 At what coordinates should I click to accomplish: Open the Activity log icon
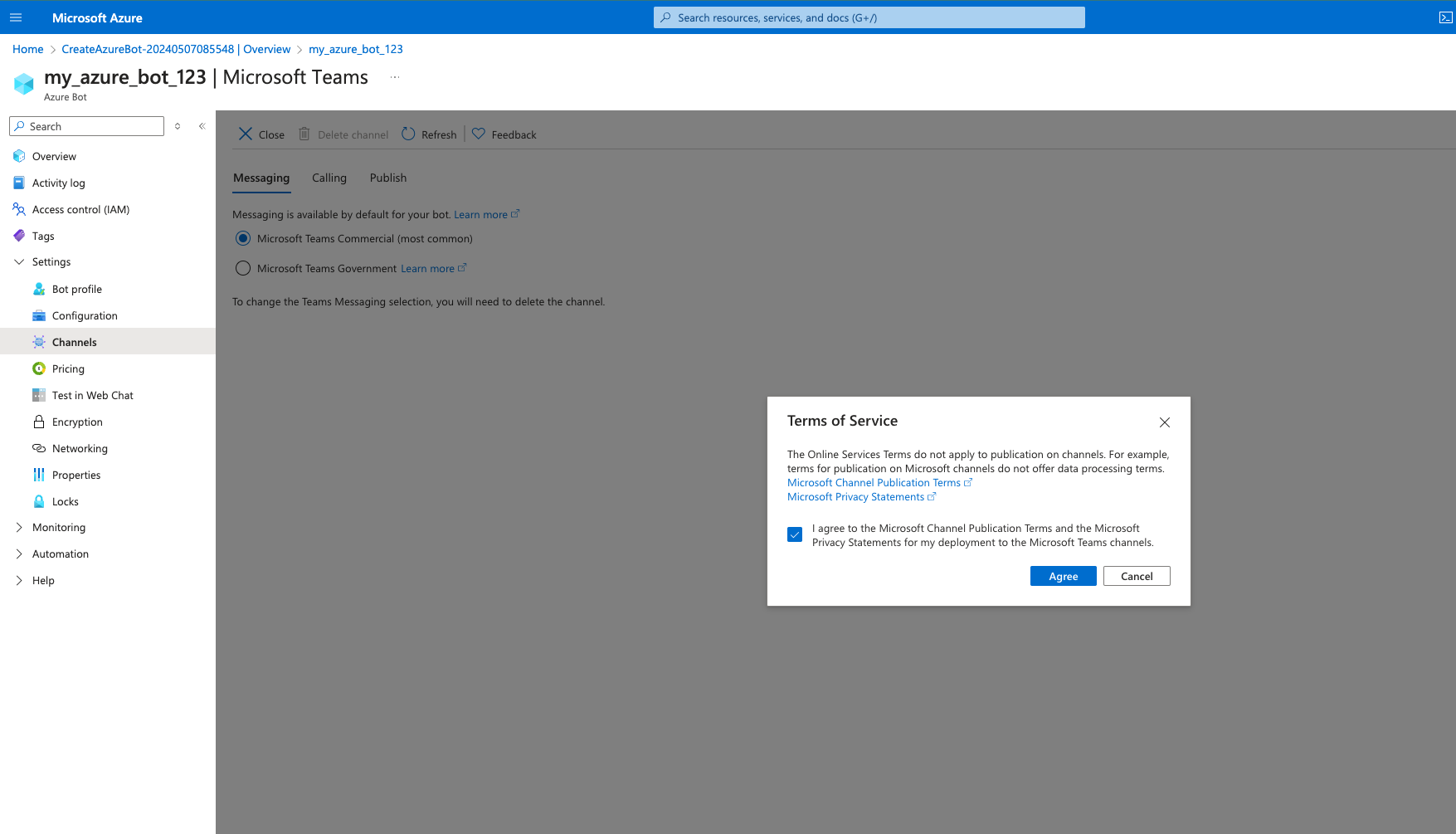pos(19,183)
